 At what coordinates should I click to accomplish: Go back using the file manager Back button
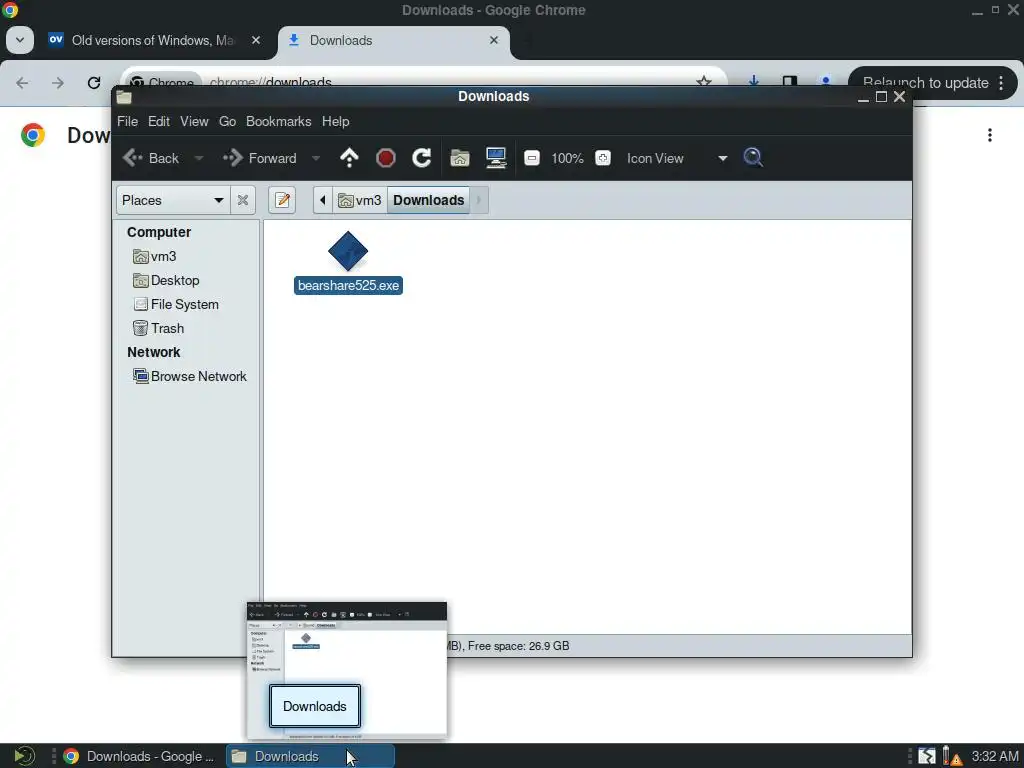click(x=151, y=158)
